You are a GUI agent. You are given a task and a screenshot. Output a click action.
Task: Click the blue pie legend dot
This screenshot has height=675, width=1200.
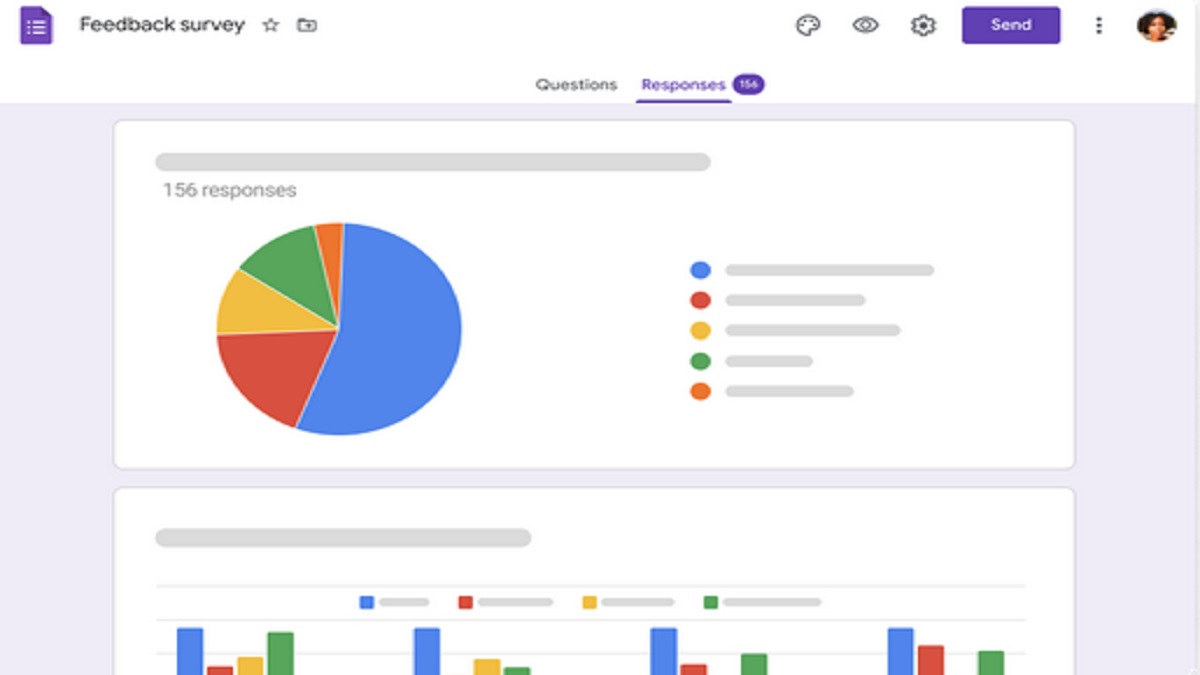700,270
